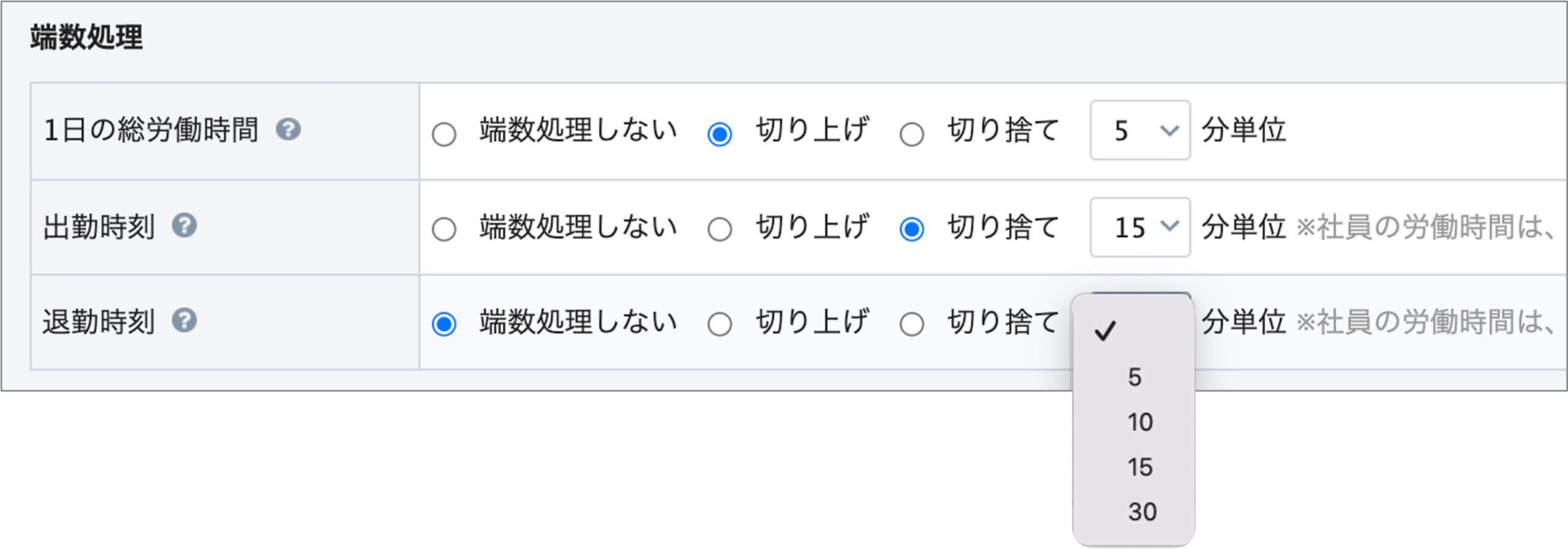Open the help icon beside 出勤時刻

click(x=184, y=225)
